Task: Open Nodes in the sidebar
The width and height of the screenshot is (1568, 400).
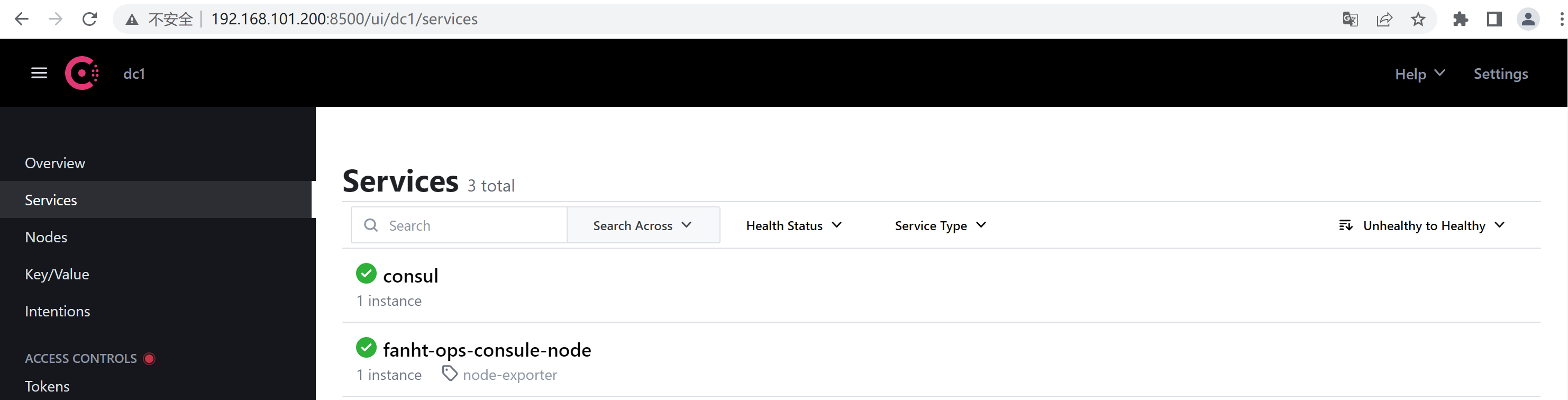Action: click(x=46, y=237)
